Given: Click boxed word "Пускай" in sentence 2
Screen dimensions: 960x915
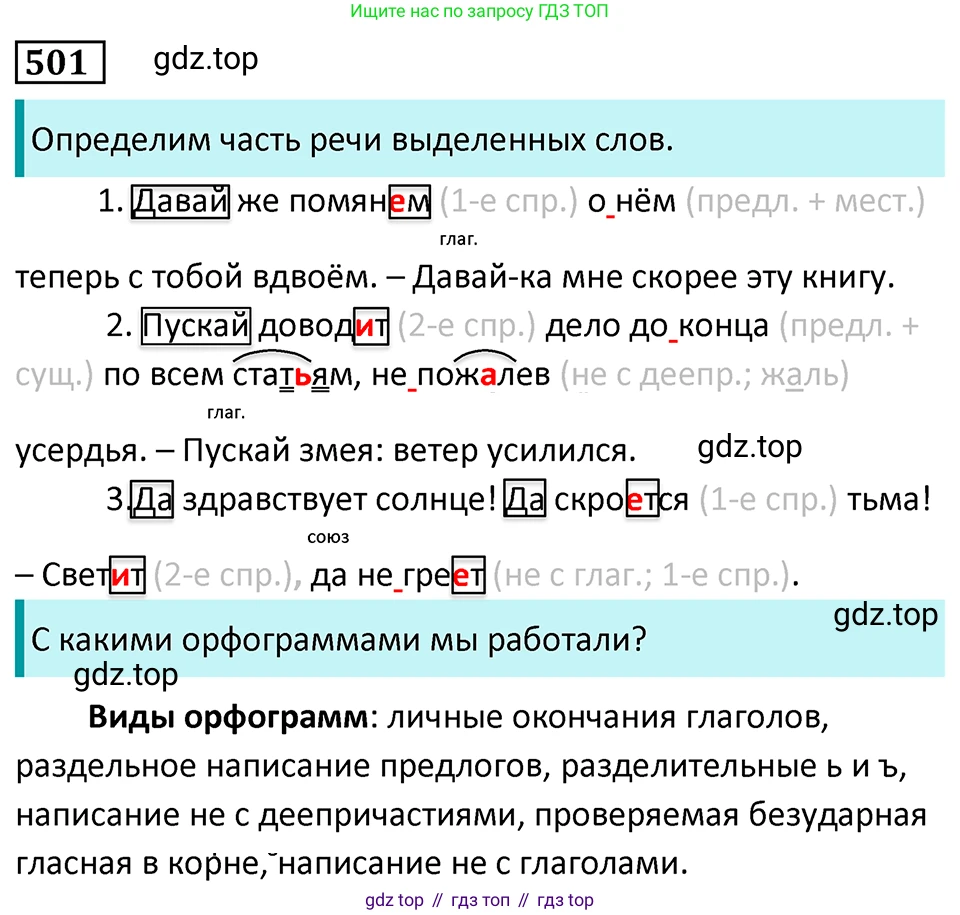Looking at the screenshot, I should point(196,326).
